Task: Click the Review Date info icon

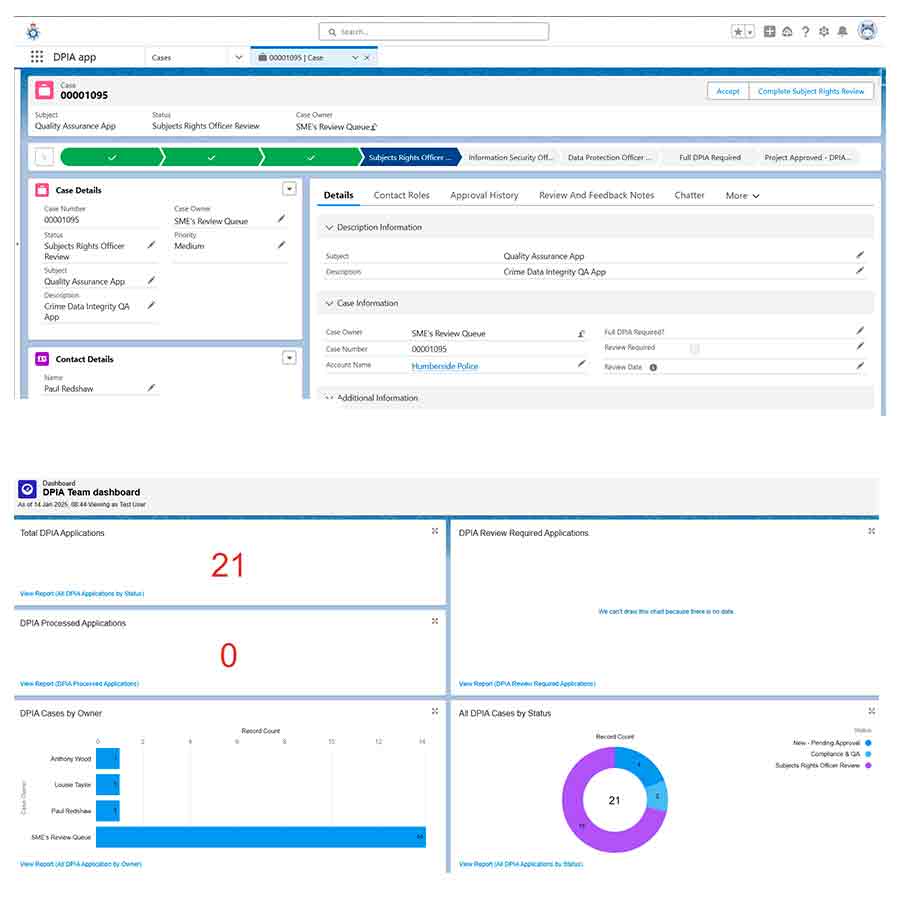Action: [x=653, y=367]
